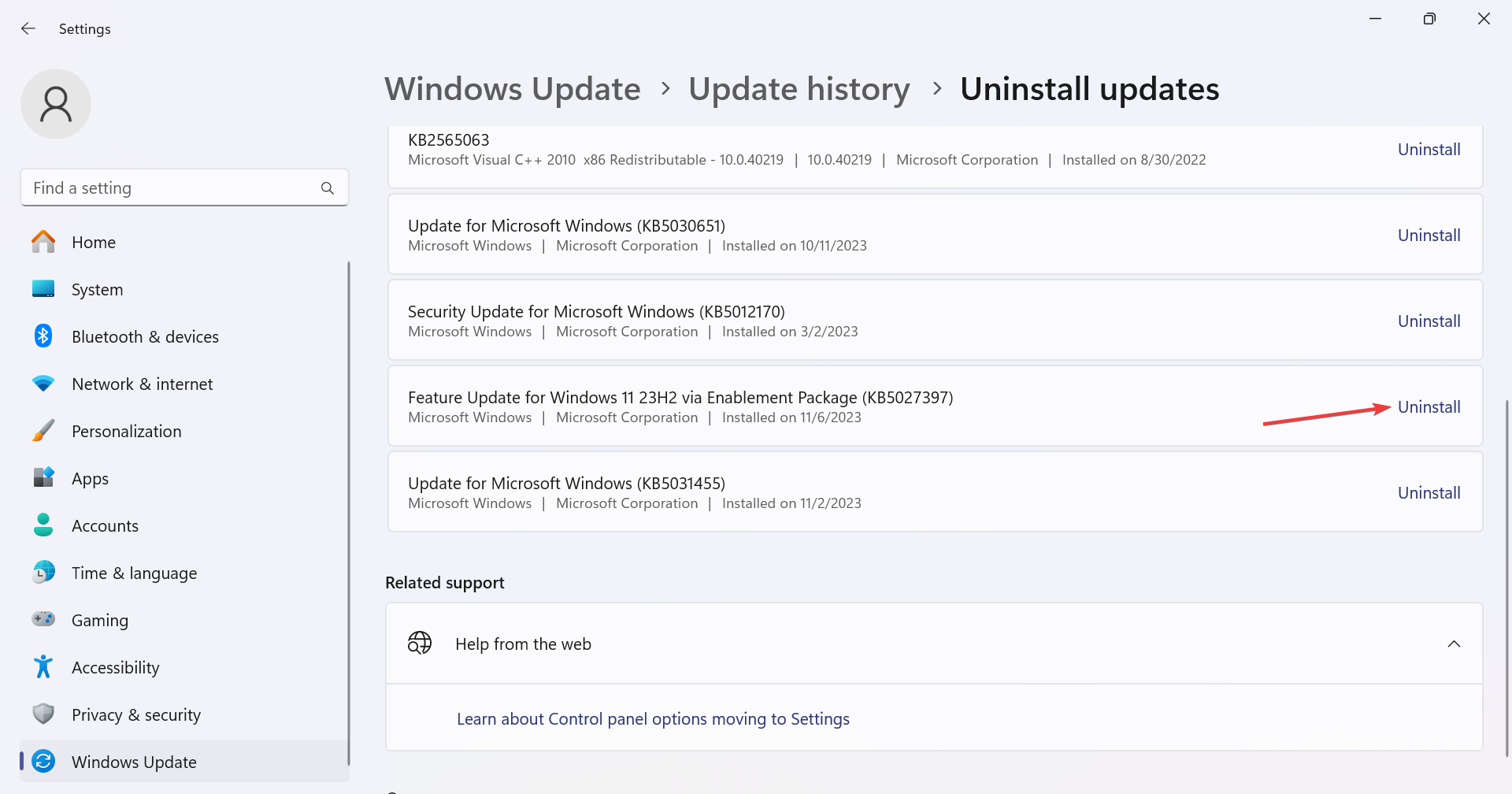Focus the Find a setting search box

pos(184,187)
